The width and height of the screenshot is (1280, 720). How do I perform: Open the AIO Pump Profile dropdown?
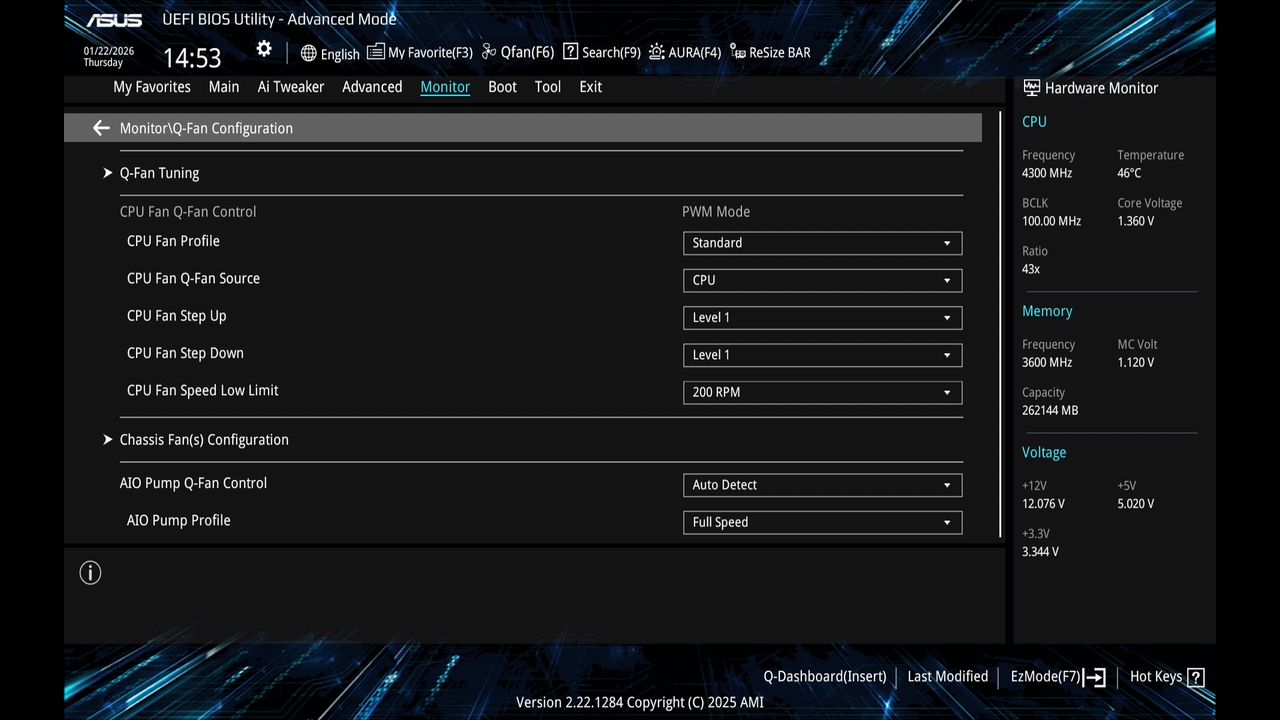(x=822, y=522)
